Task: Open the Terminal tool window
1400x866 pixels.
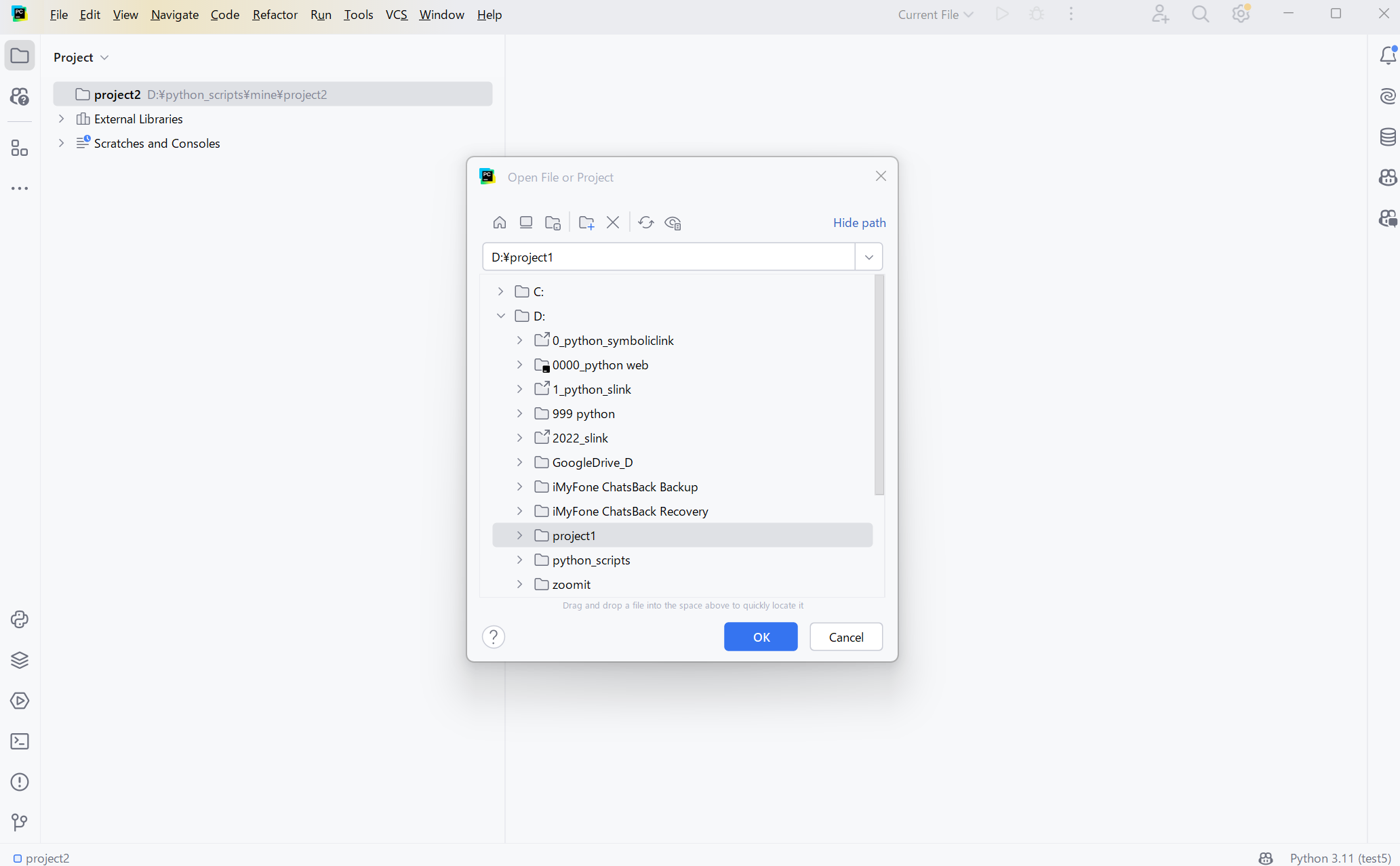Action: pyautogui.click(x=20, y=741)
